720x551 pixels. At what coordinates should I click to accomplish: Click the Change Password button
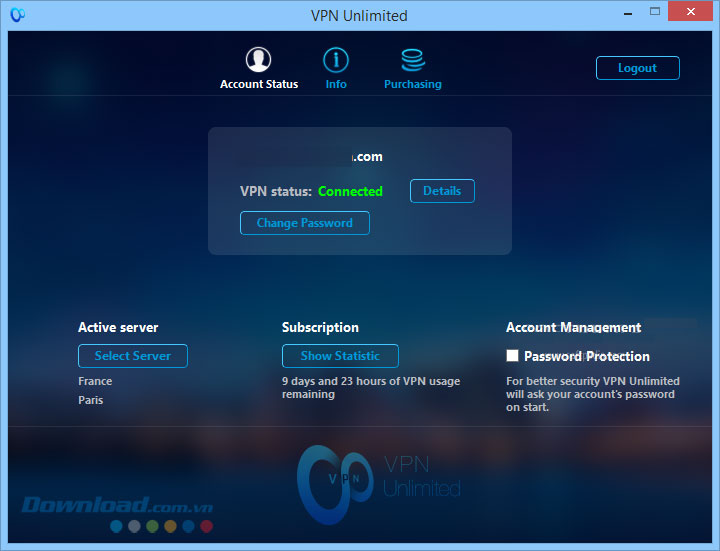click(305, 223)
